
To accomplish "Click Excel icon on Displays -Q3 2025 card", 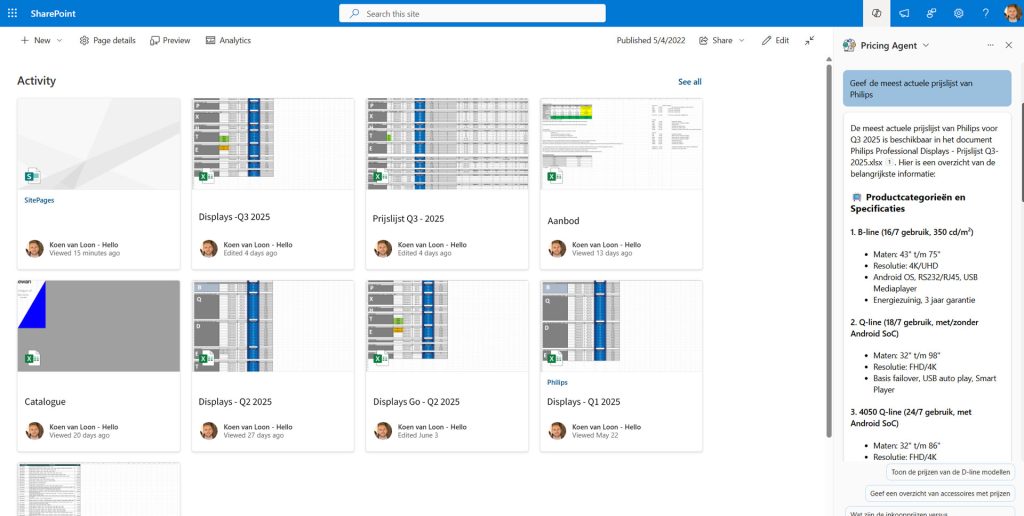I will [x=207, y=175].
